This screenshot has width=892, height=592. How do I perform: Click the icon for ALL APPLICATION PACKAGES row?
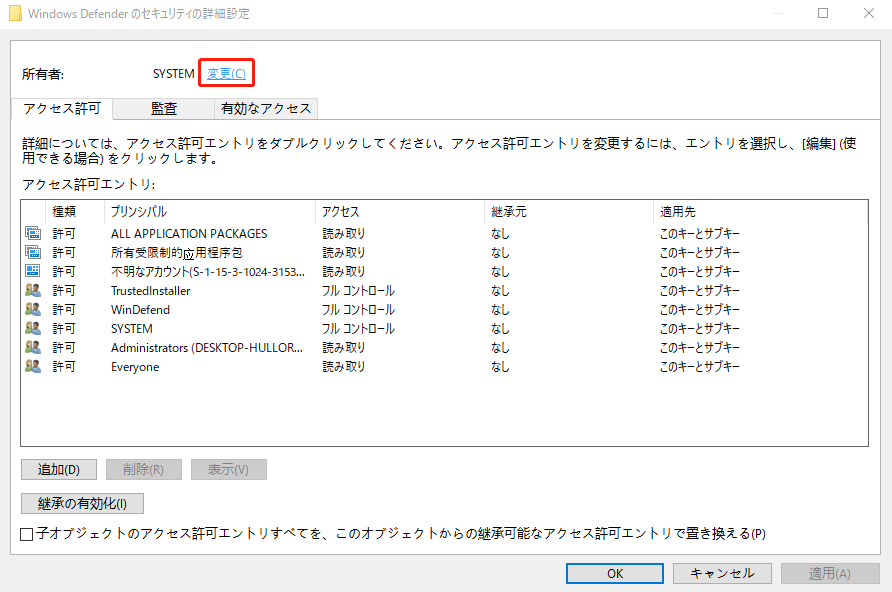pyautogui.click(x=33, y=233)
